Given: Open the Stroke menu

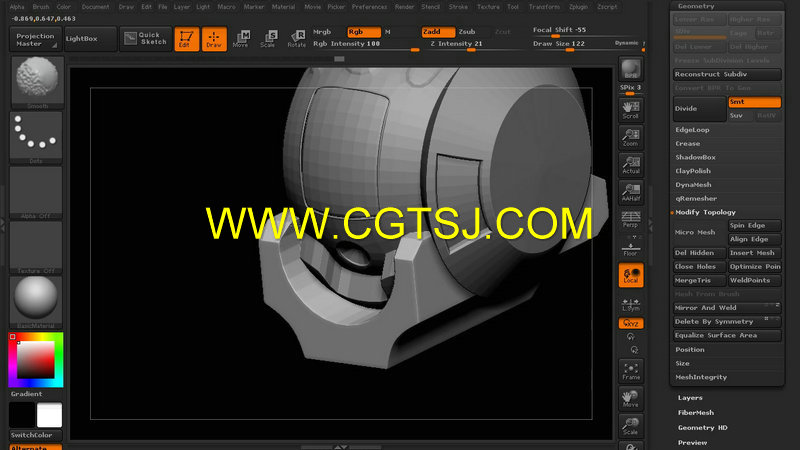Looking at the screenshot, I should pos(458,7).
